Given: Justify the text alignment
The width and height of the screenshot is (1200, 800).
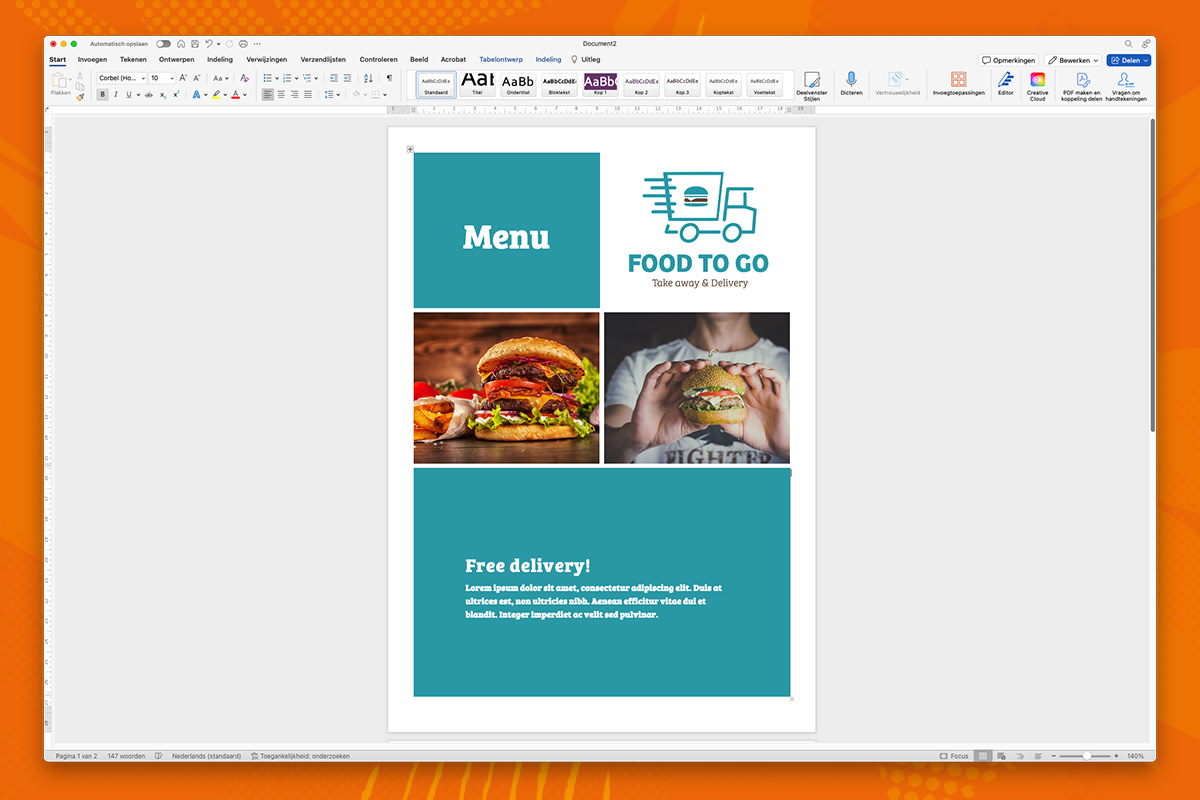Looking at the screenshot, I should pos(308,95).
